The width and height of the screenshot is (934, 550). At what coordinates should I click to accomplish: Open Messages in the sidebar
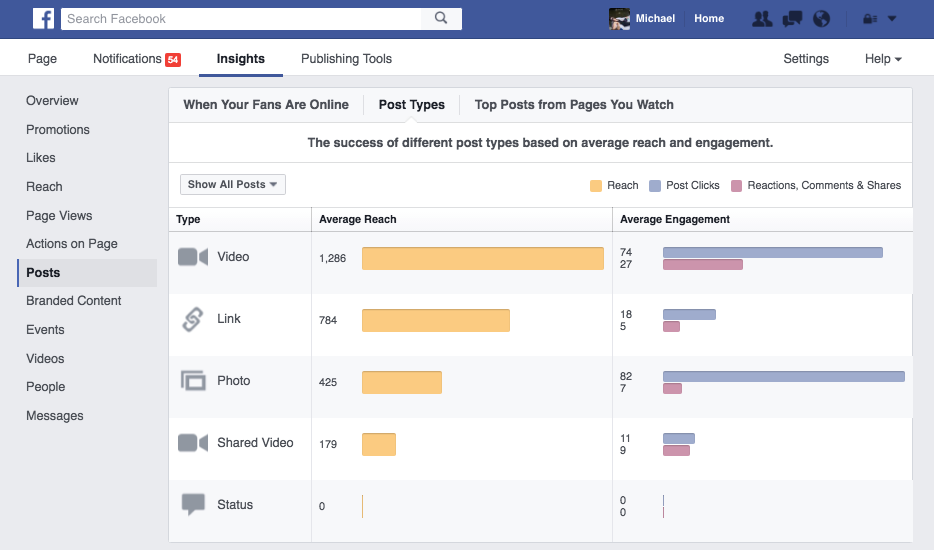[54, 416]
